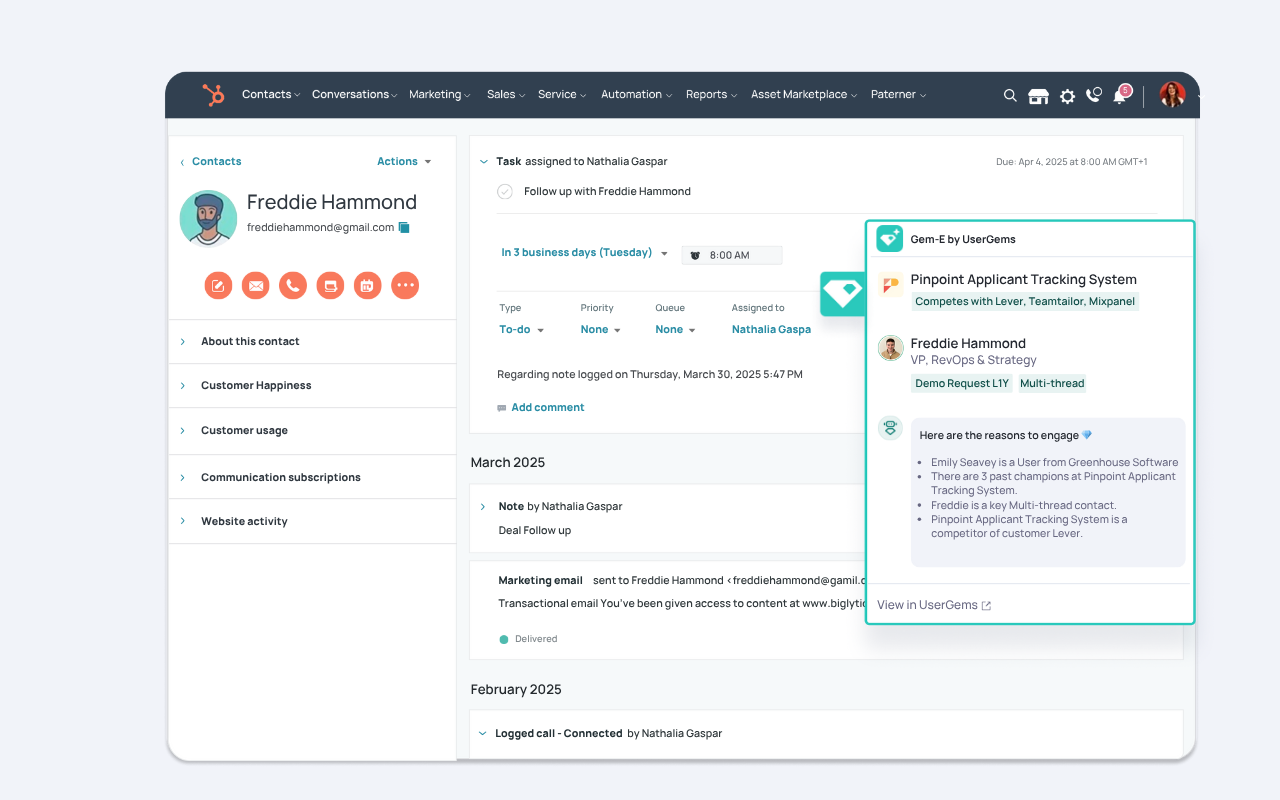Click the View in UserGems link
The width and height of the screenshot is (1280, 800).
(933, 605)
